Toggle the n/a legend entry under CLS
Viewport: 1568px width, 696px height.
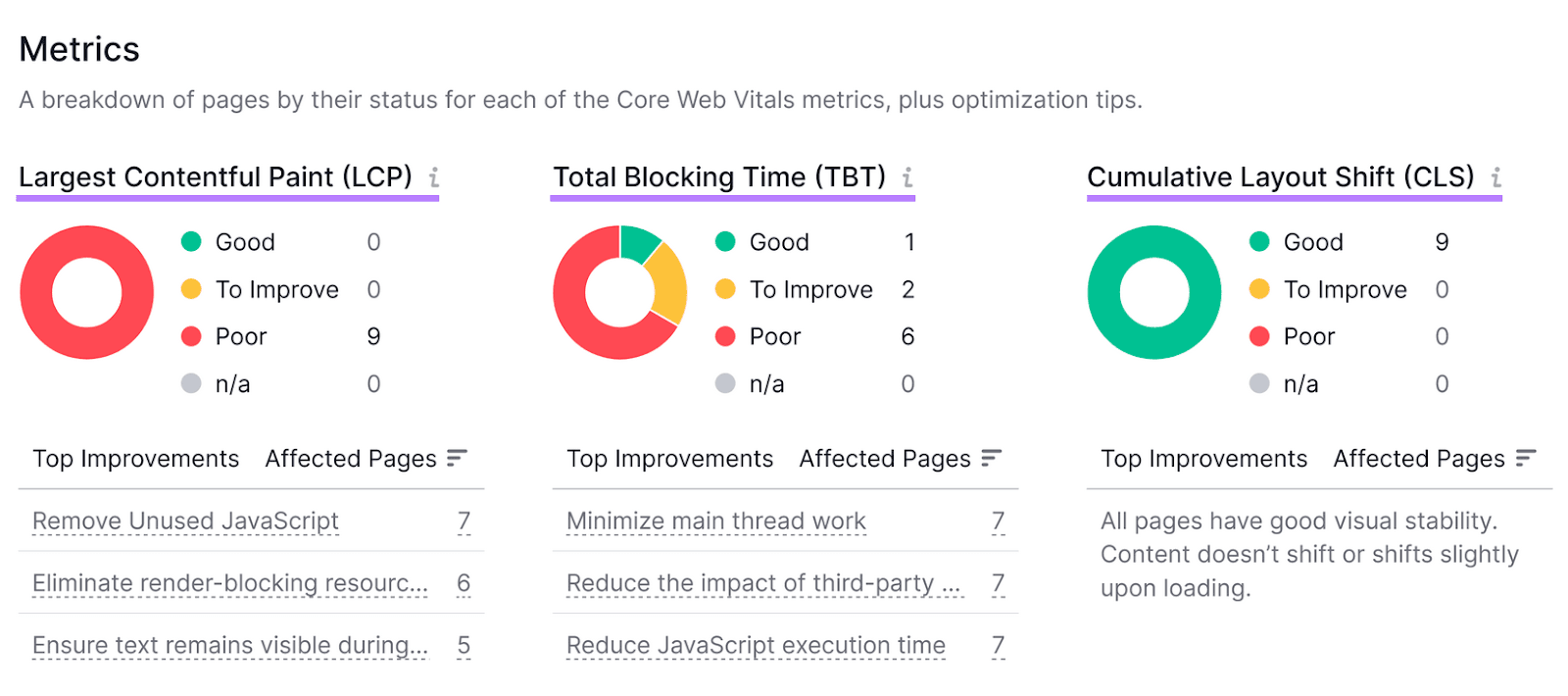click(1302, 383)
